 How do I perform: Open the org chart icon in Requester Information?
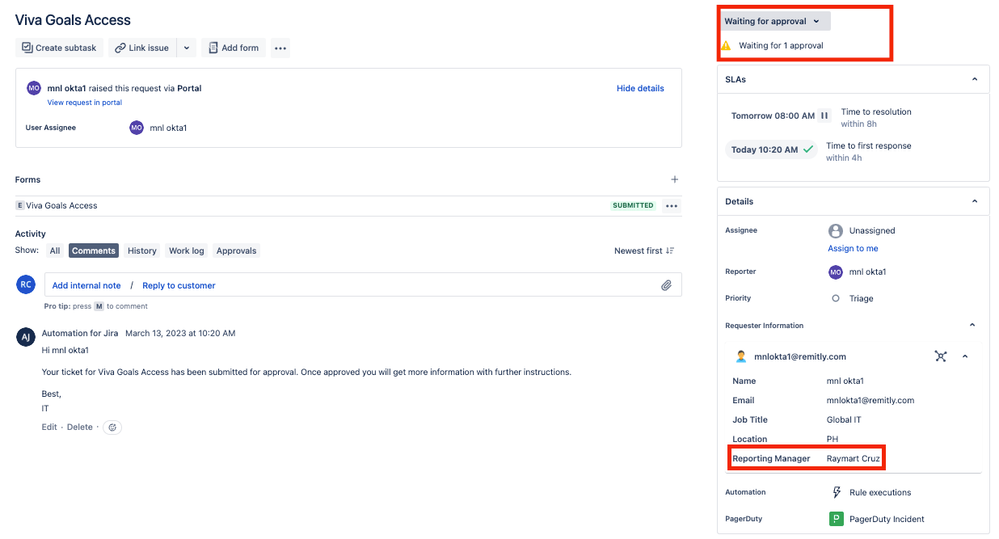point(940,357)
